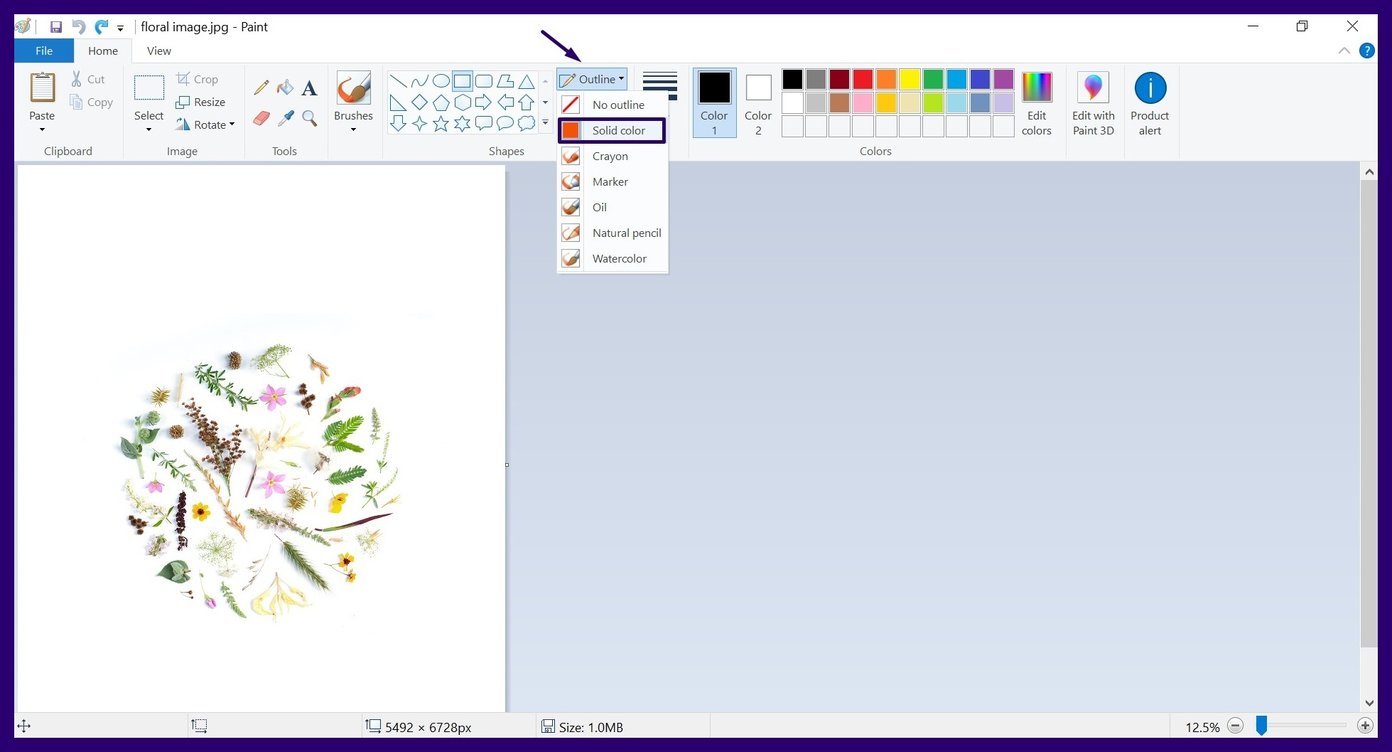Select the oval shape tool
Viewport: 1392px width, 752px height.
[441, 81]
